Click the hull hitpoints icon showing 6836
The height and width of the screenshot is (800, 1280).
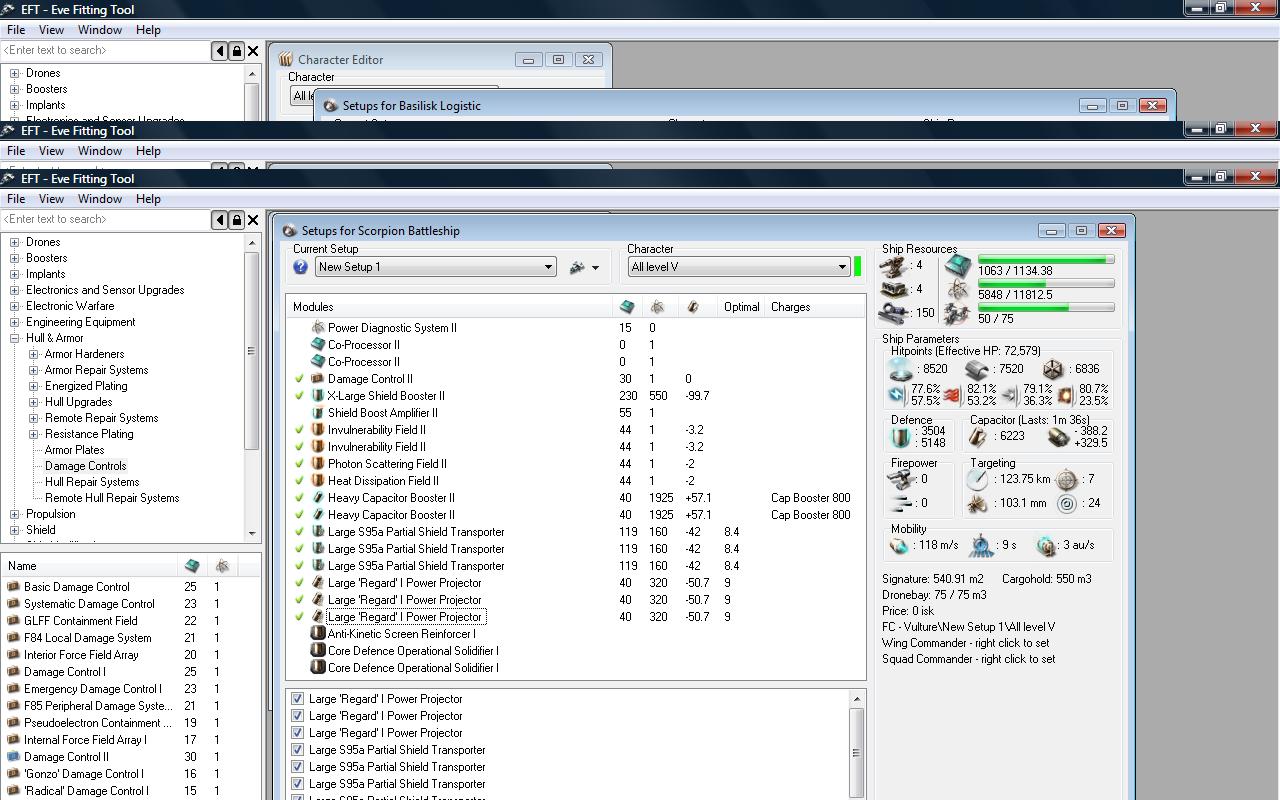point(1052,369)
